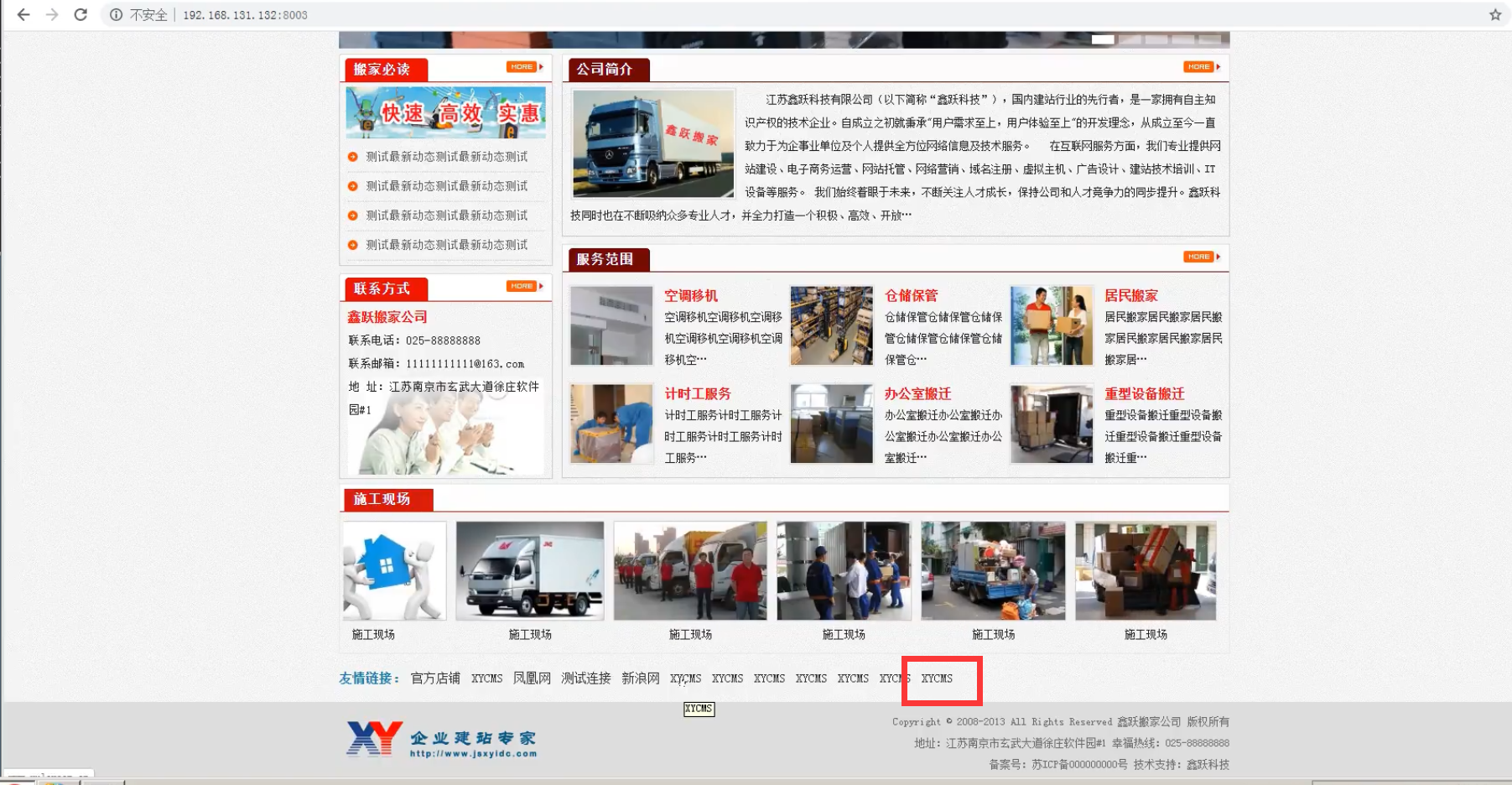Click the truck image in 公司简介

pyautogui.click(x=652, y=143)
